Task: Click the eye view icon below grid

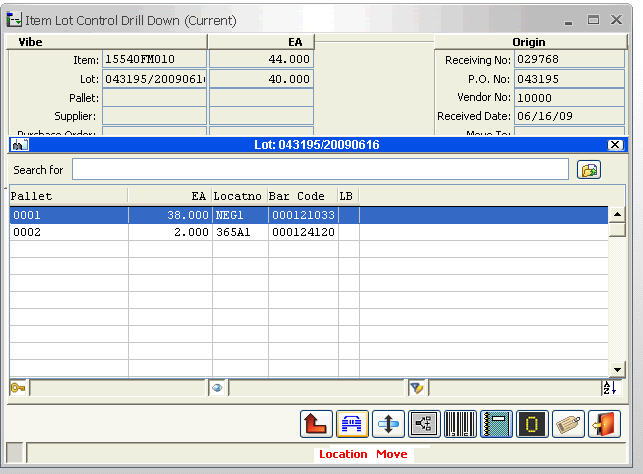Action: pyautogui.click(x=217, y=388)
